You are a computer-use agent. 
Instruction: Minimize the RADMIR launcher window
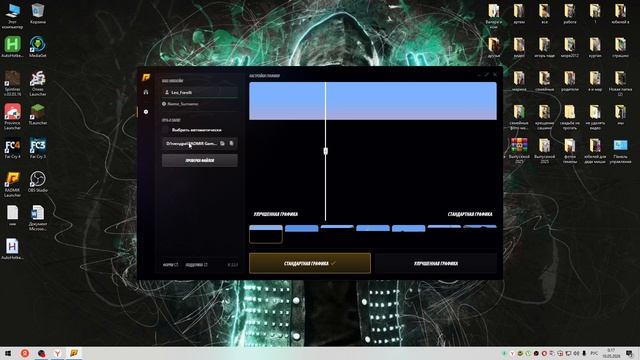pos(479,75)
